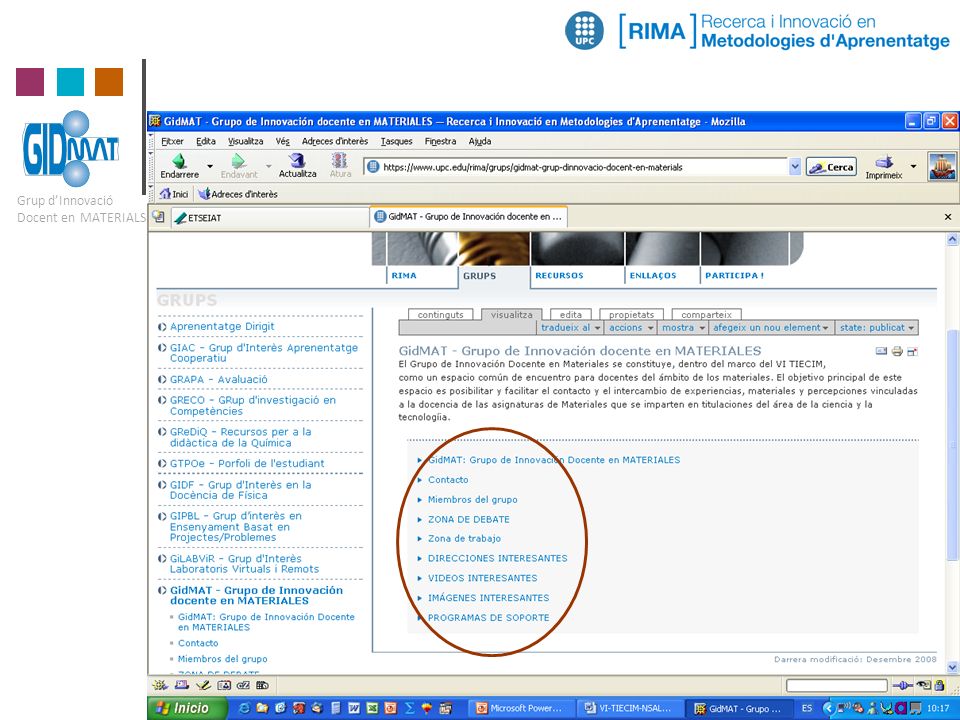Click the Imprimeix printer icon
The width and height of the screenshot is (960, 720).
(884, 162)
